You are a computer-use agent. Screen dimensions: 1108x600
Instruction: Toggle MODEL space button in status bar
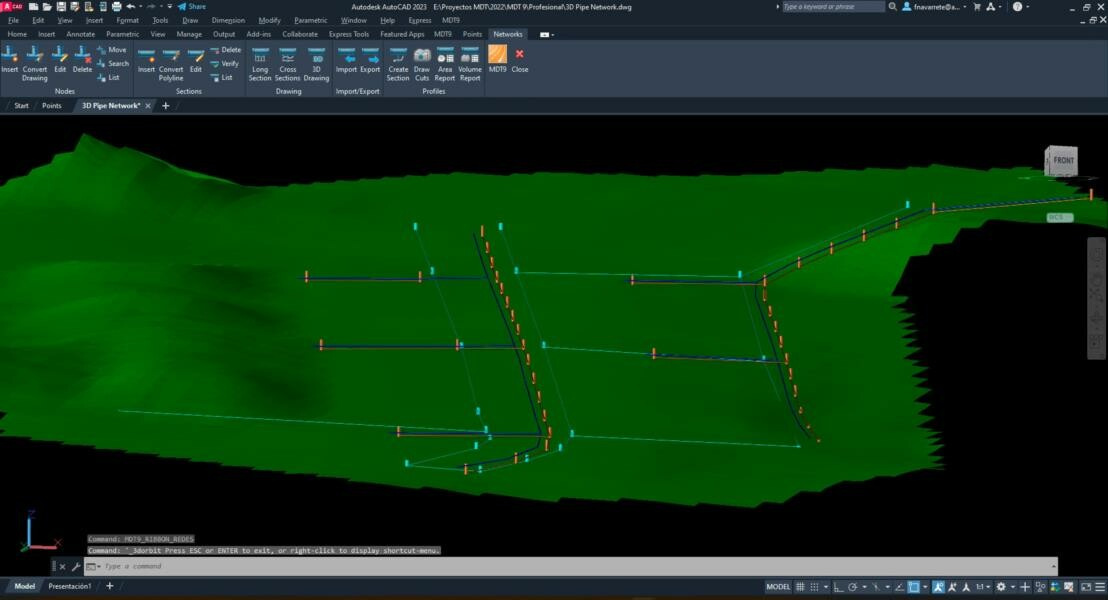pyautogui.click(x=778, y=587)
